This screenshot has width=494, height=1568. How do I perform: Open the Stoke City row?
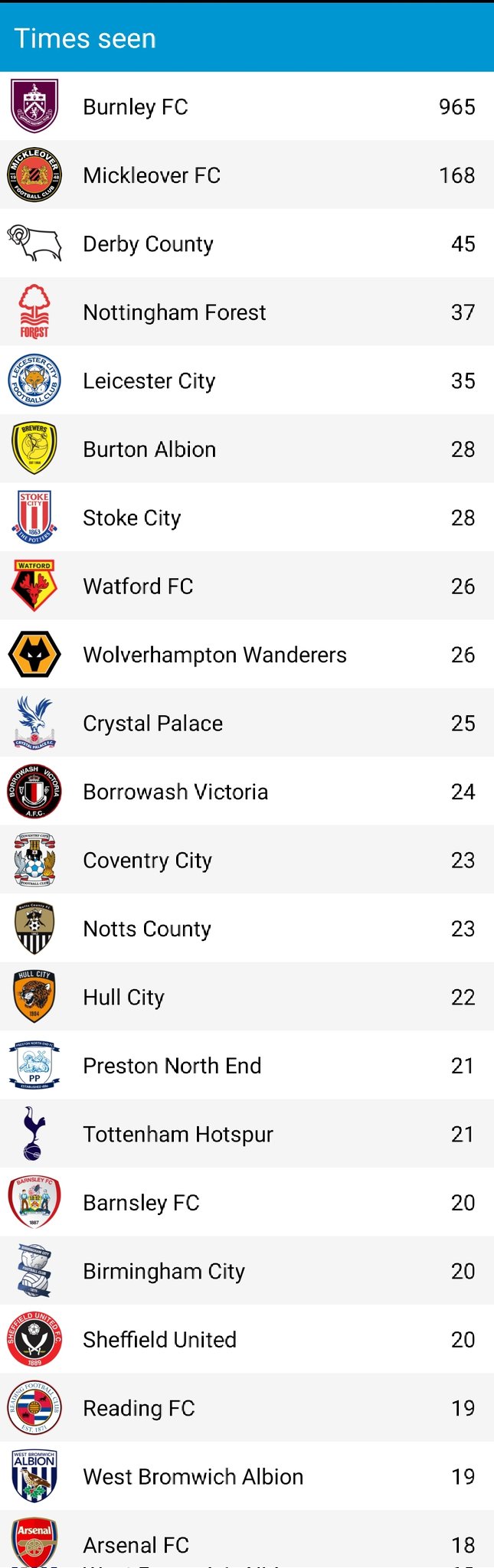tap(247, 518)
